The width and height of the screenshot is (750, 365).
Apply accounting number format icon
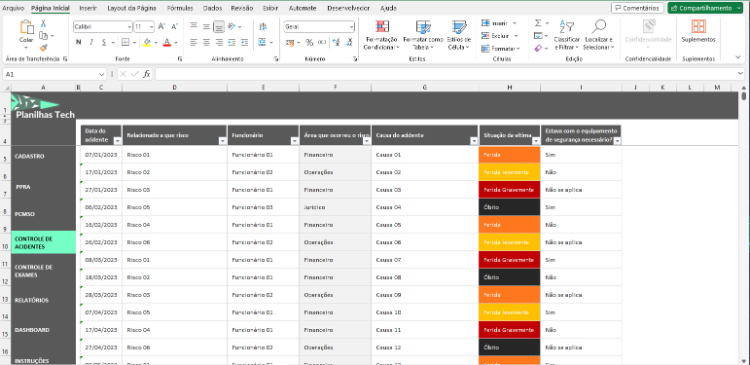(x=289, y=43)
